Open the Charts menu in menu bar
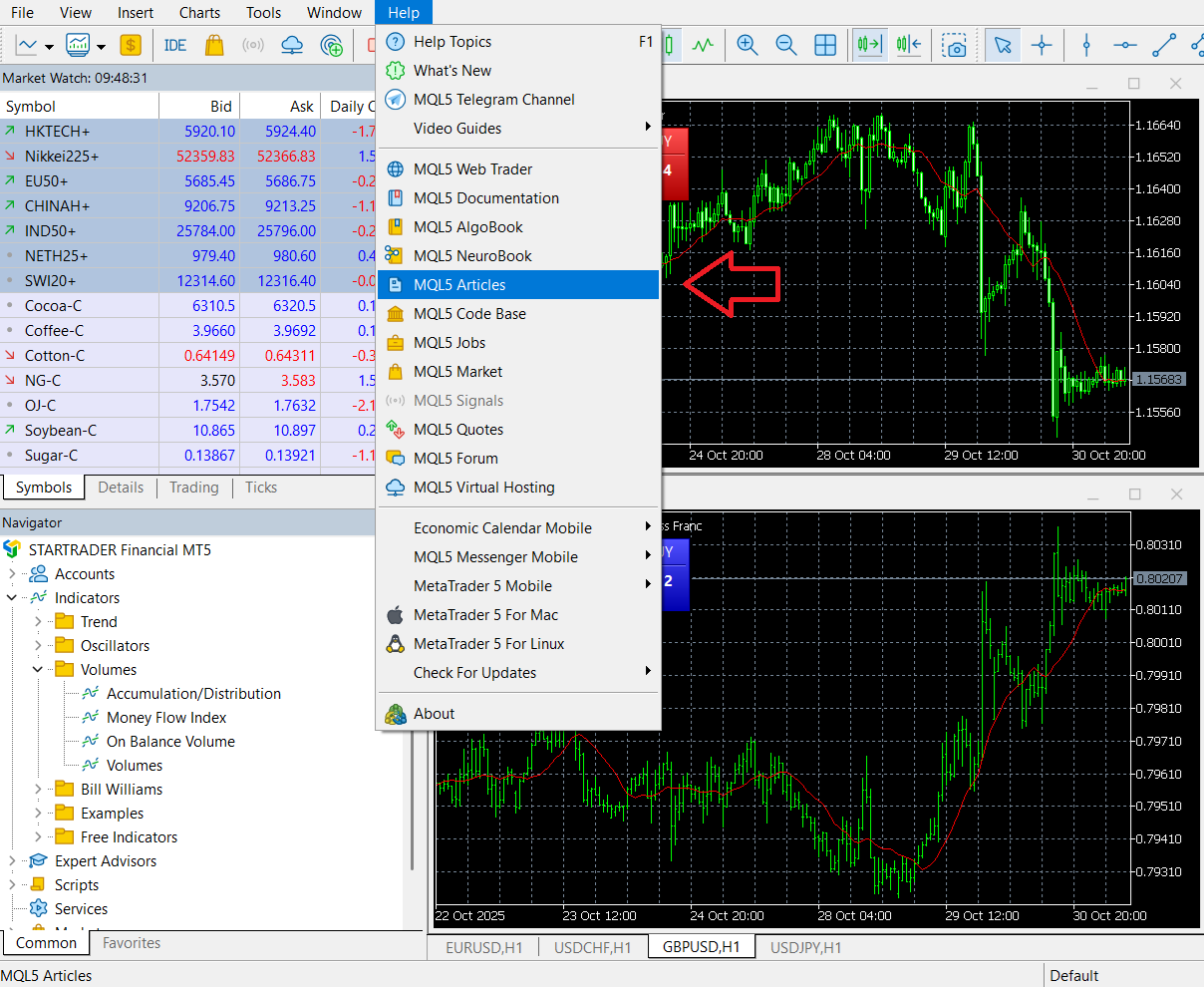 (199, 13)
